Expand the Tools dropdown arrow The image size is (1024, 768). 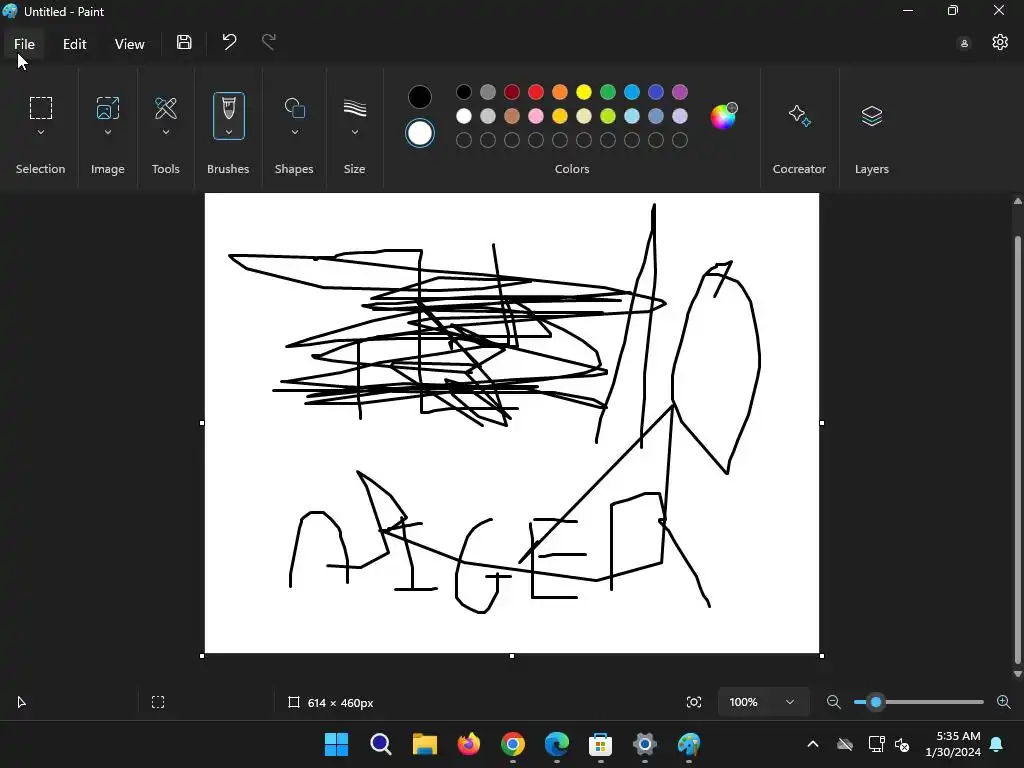pos(166,132)
